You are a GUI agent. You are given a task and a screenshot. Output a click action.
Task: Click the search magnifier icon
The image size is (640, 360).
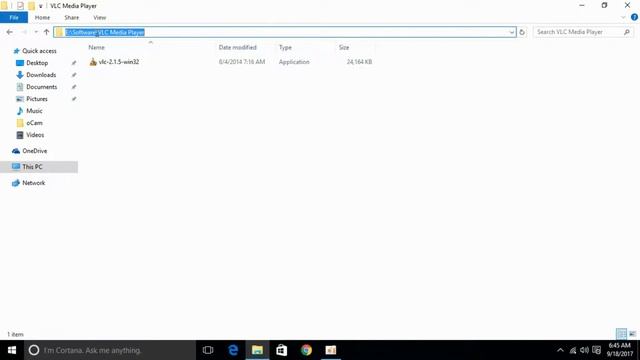[627, 32]
